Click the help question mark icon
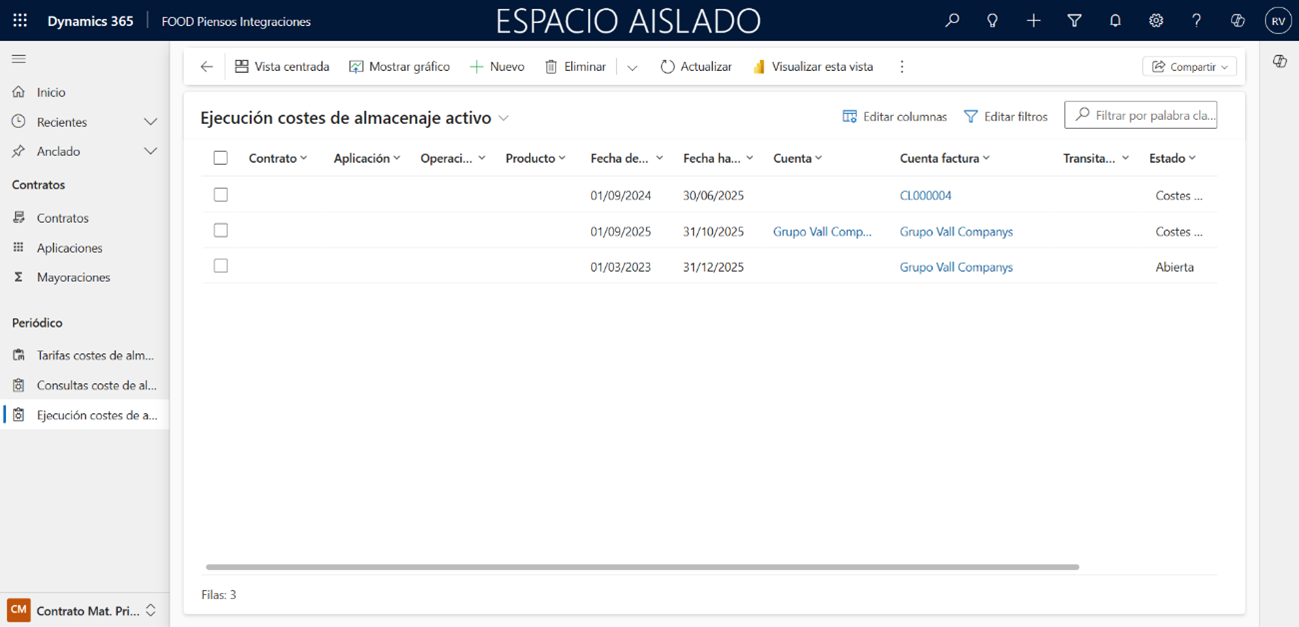Viewport: 1299px width, 627px height. (x=1196, y=21)
